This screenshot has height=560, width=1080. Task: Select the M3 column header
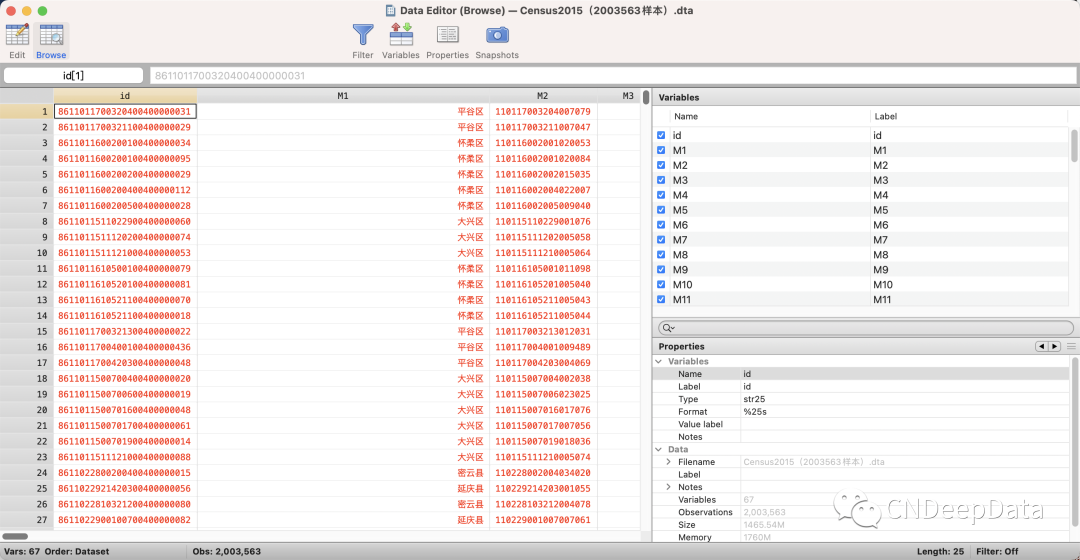(x=627, y=96)
